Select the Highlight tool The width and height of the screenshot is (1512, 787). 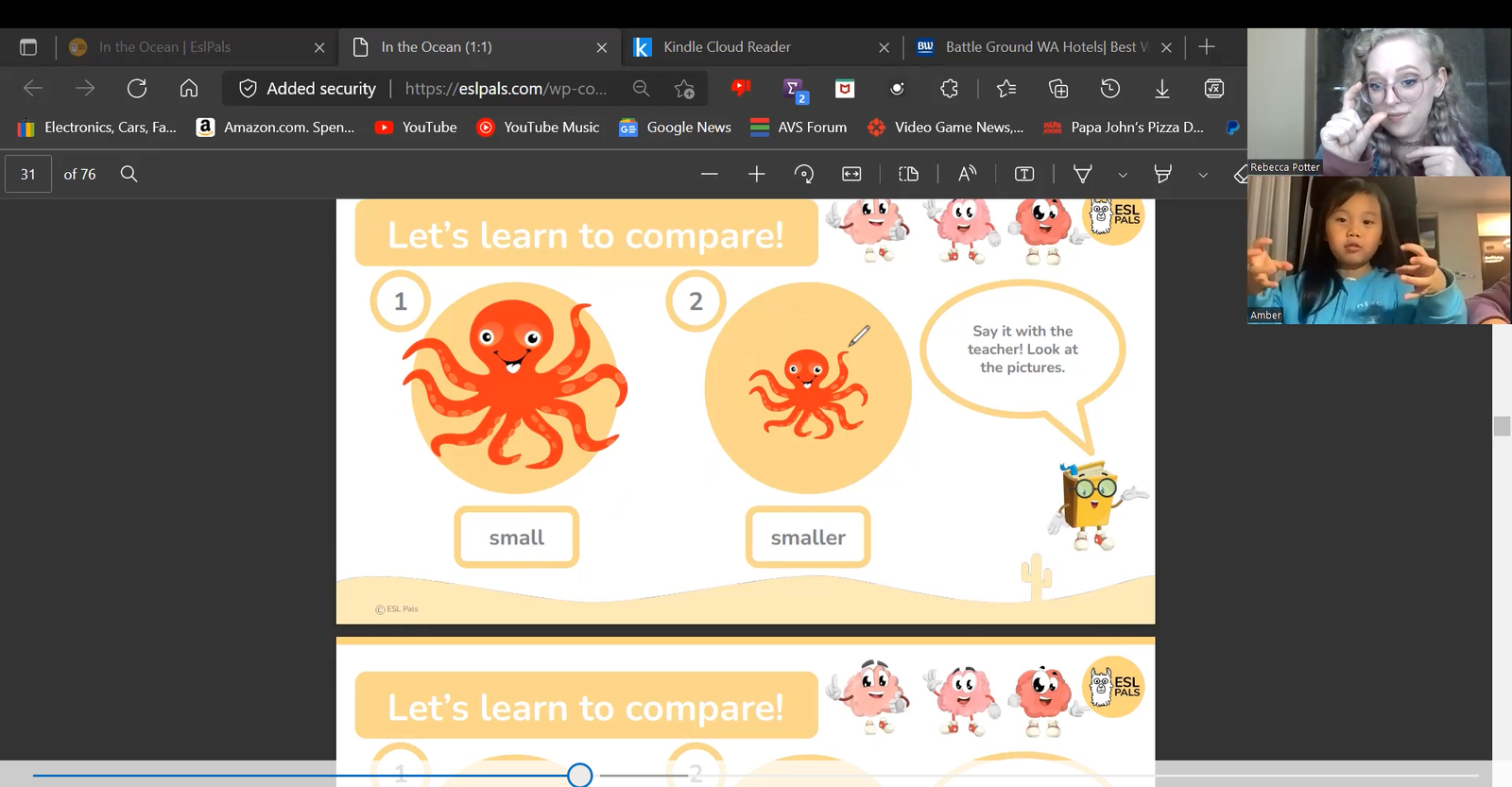(x=1163, y=174)
